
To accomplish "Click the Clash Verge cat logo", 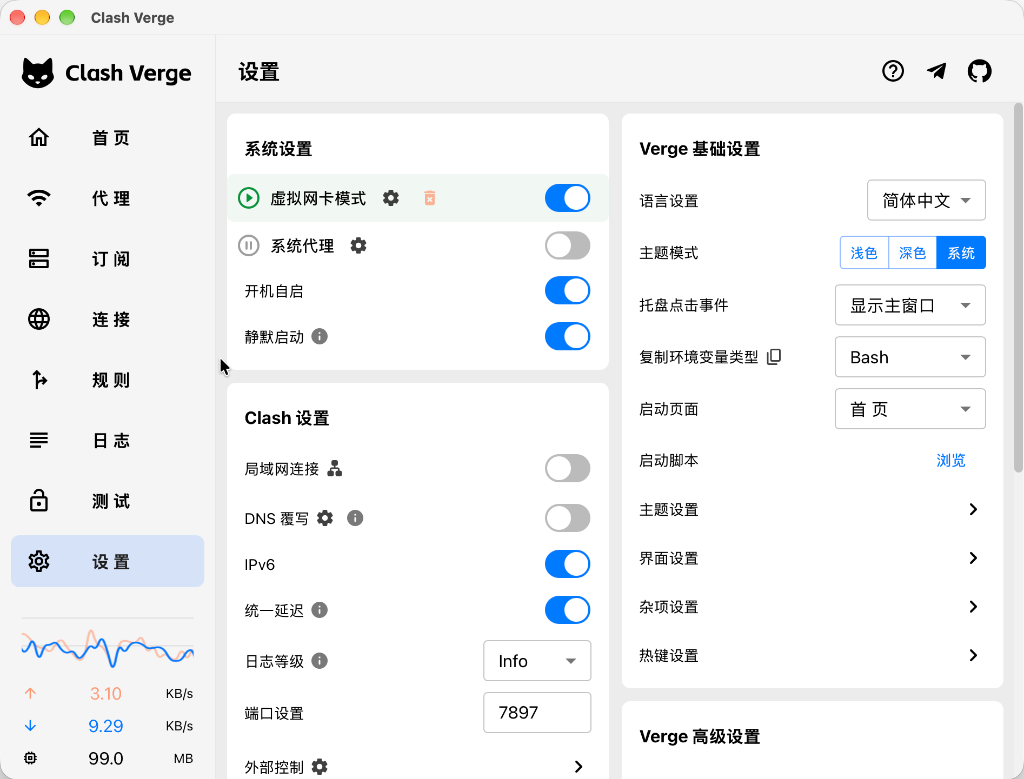I will tap(38, 72).
